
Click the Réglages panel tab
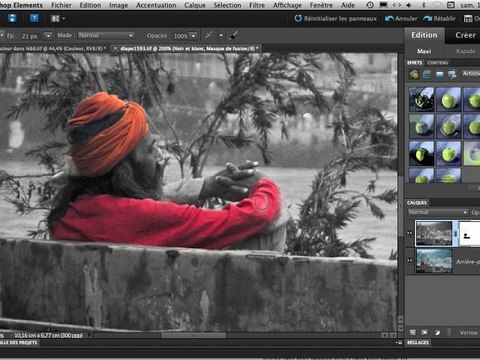(x=418, y=342)
